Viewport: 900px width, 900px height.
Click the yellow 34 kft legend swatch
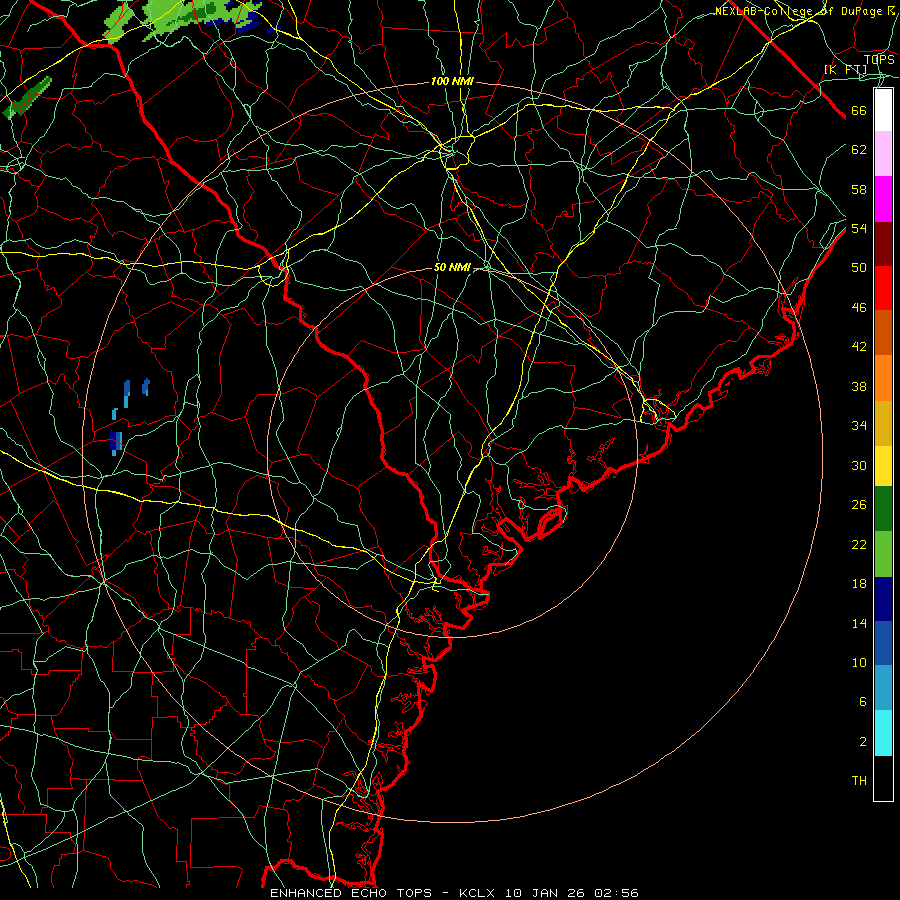click(x=883, y=465)
